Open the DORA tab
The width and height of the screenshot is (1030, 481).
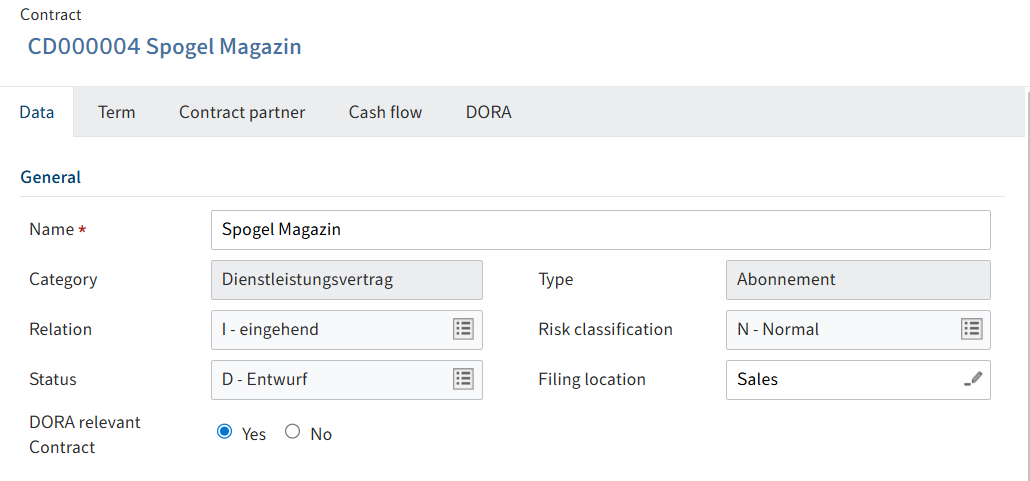[x=489, y=112]
